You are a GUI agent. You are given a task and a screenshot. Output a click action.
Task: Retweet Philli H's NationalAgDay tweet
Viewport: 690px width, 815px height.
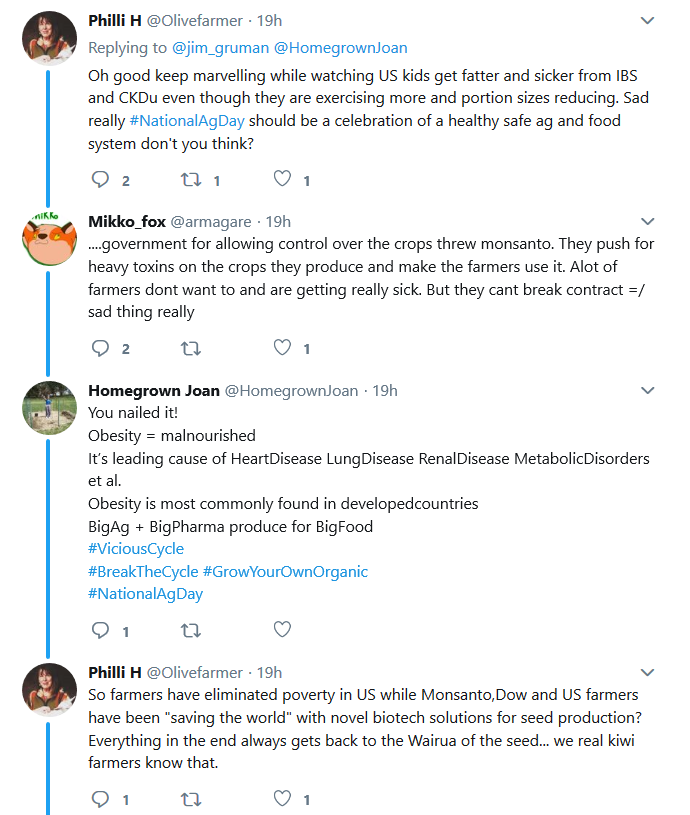(191, 180)
